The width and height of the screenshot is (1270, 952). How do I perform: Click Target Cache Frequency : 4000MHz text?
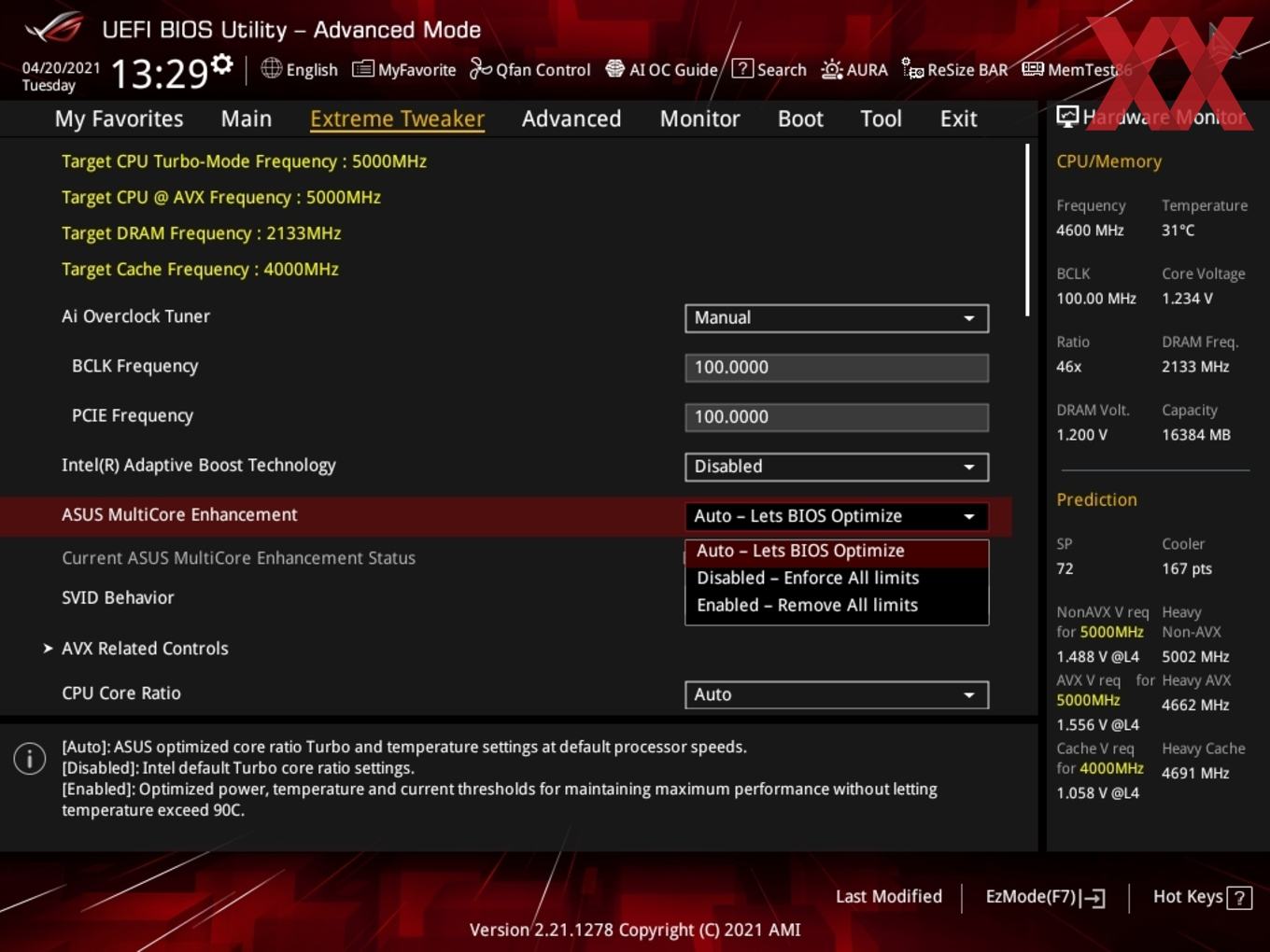click(x=200, y=269)
